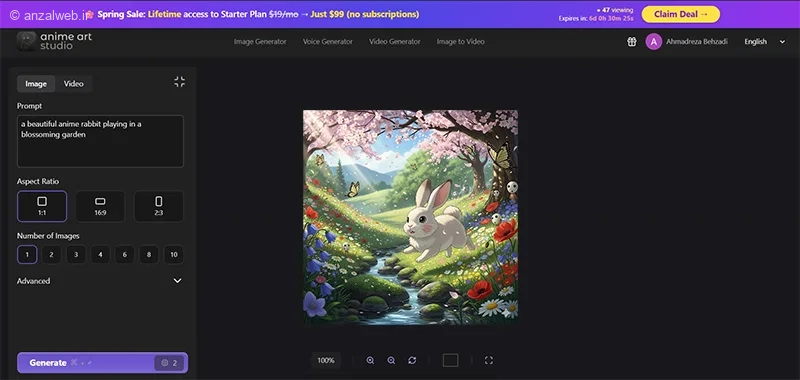Expand the Advanced settings section
Screen dimensions: 800x380
point(100,281)
